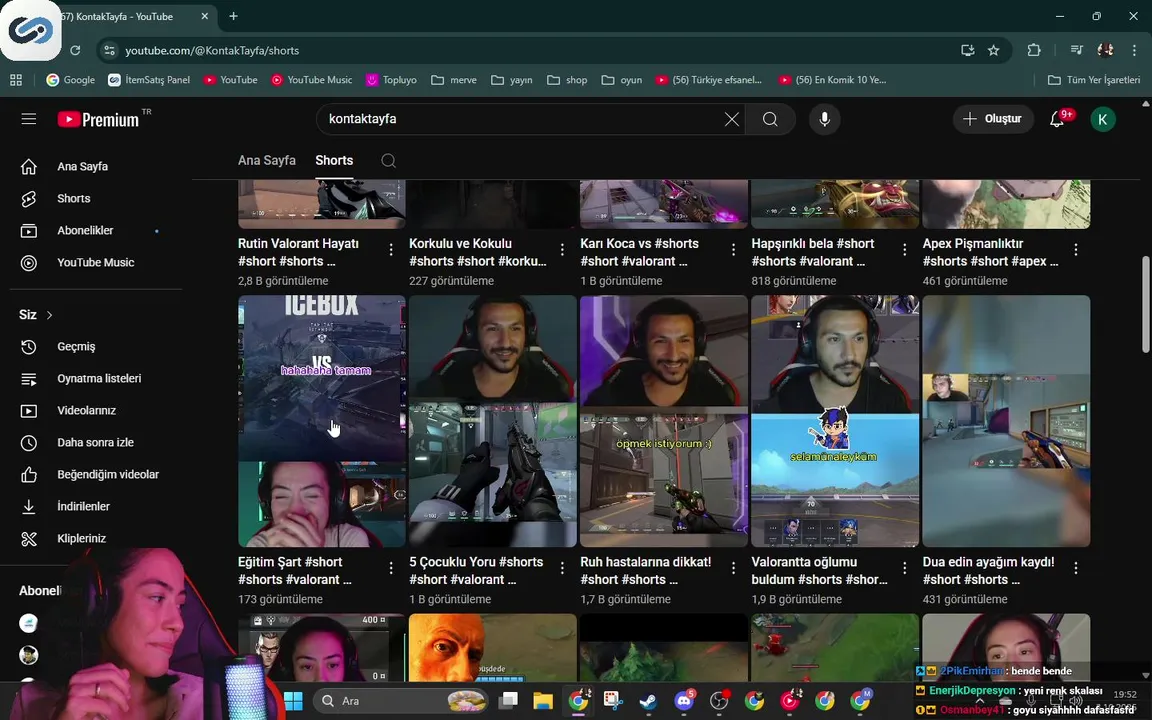This screenshot has height=720, width=1152.
Task: Open File Explorer from the taskbar
Action: point(543,701)
